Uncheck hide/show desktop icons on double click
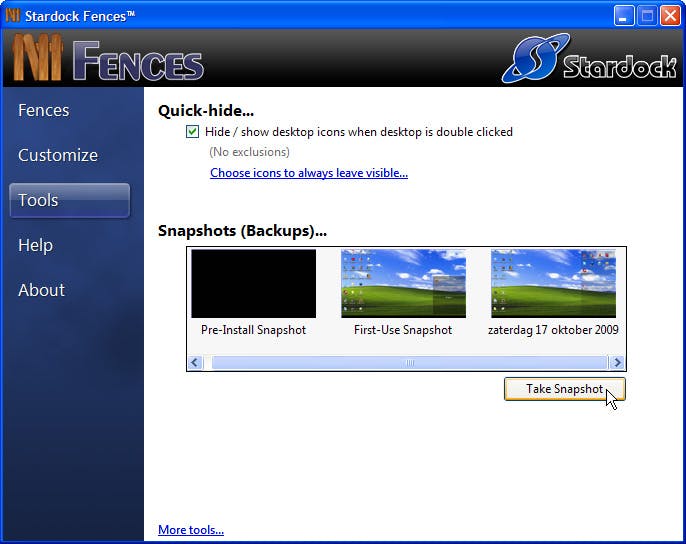 (192, 131)
